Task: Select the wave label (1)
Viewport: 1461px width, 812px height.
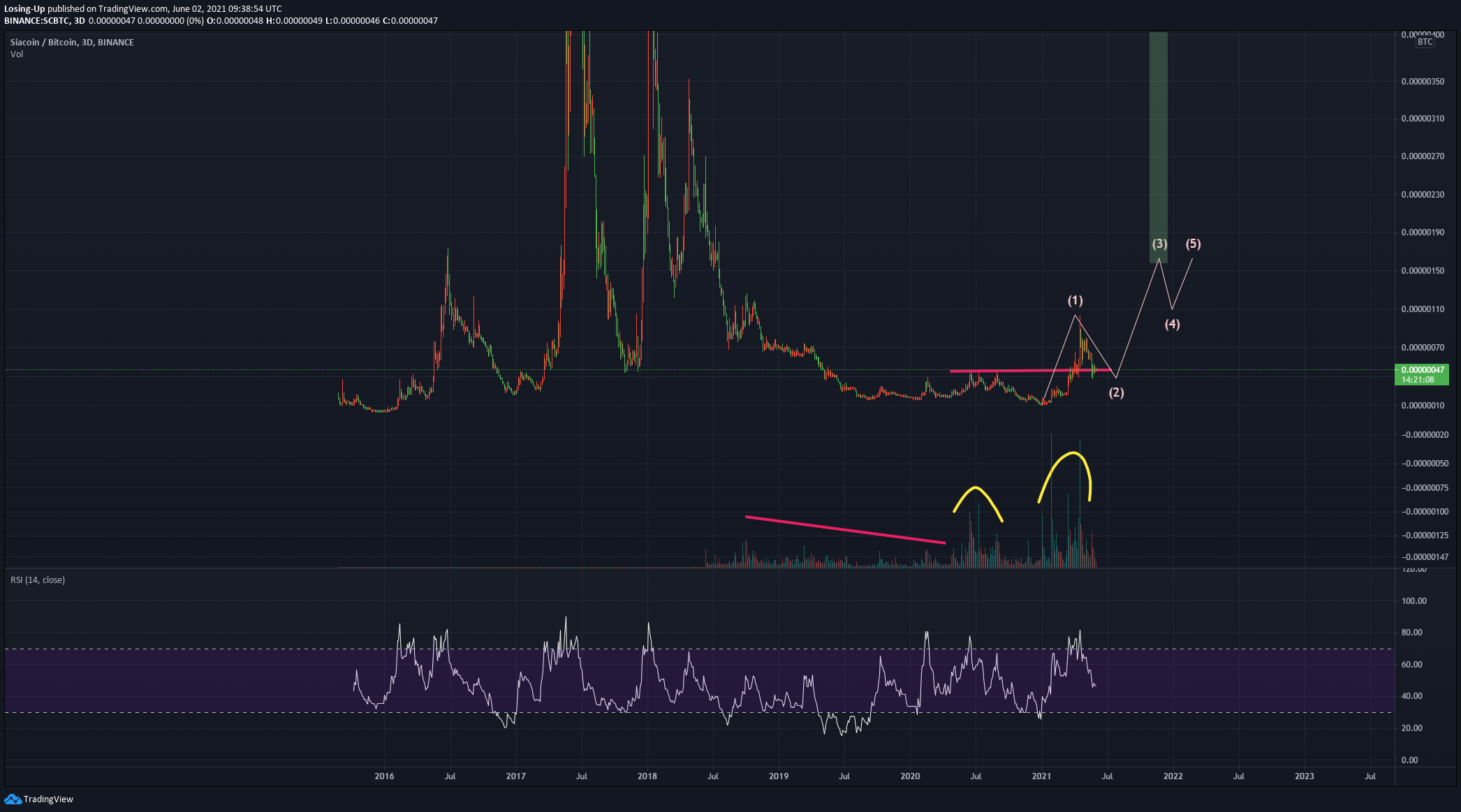Action: [x=1075, y=300]
